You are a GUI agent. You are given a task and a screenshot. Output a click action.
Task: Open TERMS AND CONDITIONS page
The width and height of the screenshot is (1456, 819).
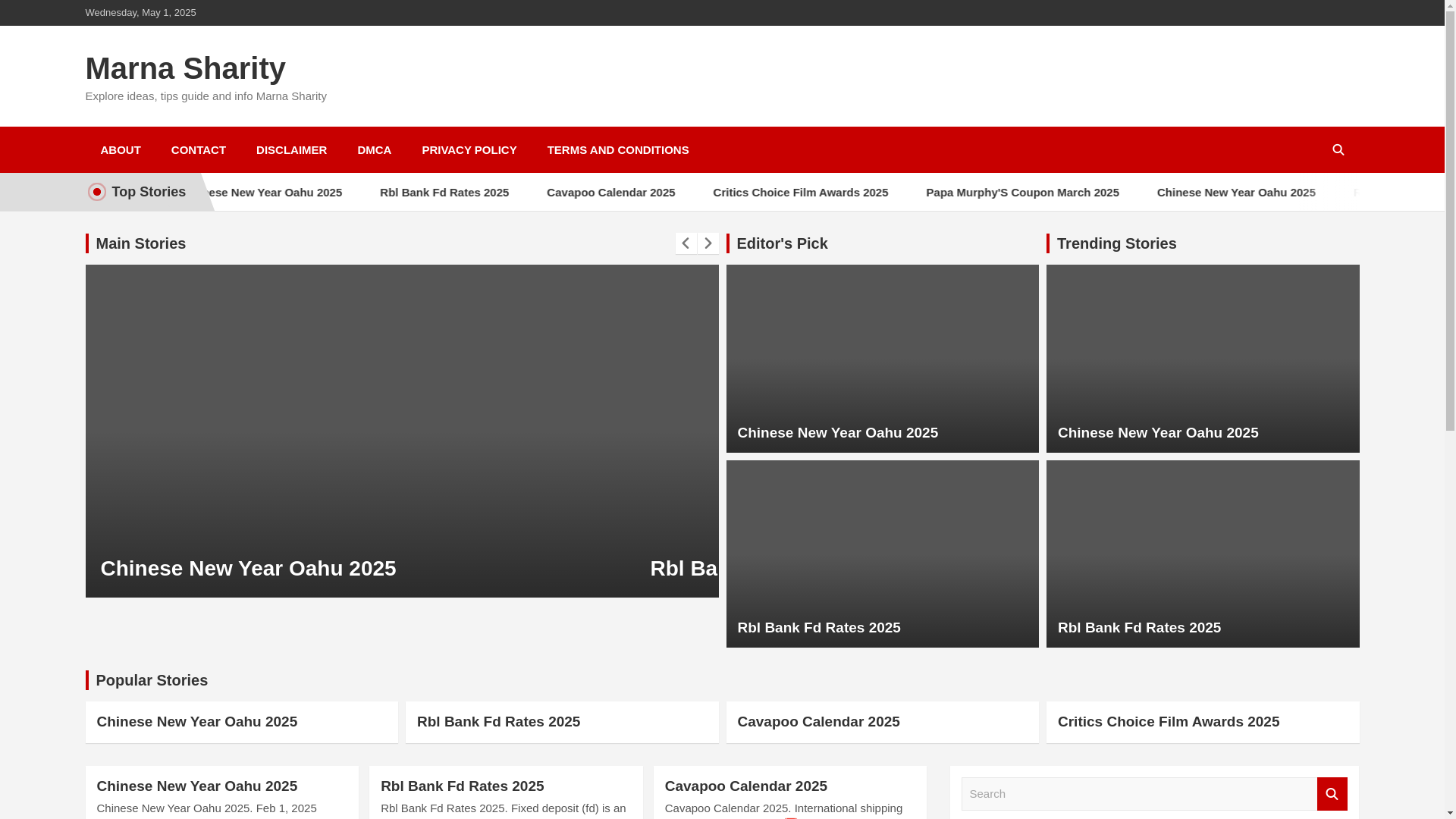coord(617,150)
